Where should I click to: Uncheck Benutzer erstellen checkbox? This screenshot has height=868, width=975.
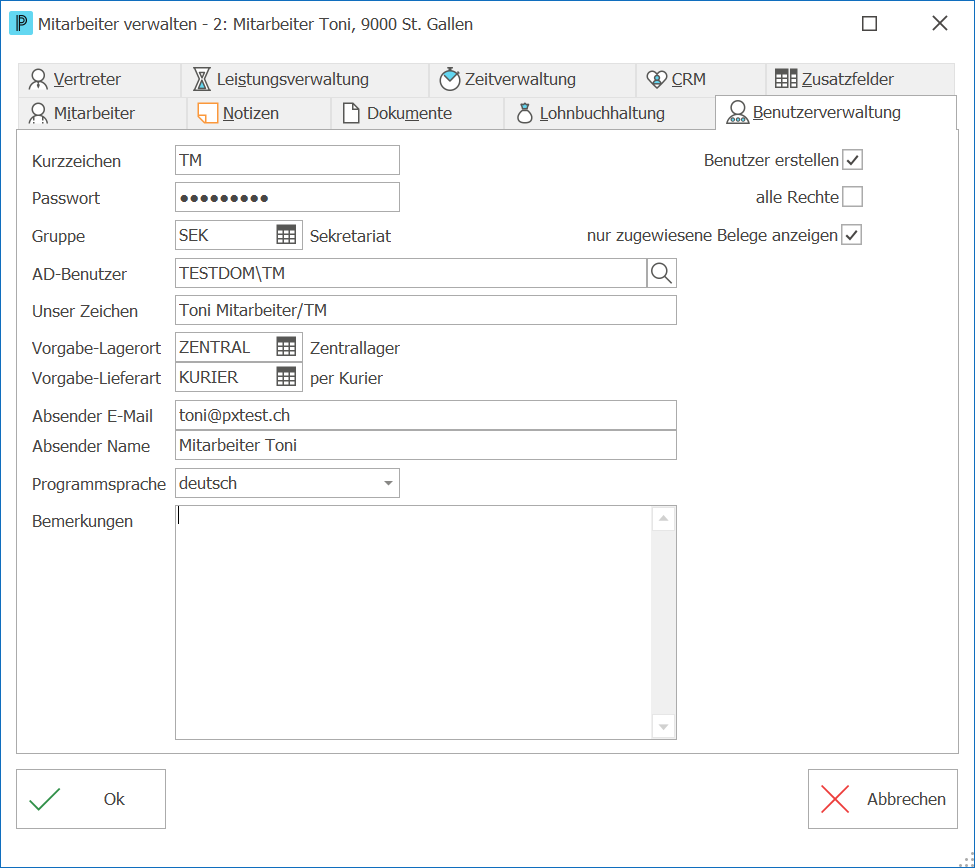[x=852, y=160]
